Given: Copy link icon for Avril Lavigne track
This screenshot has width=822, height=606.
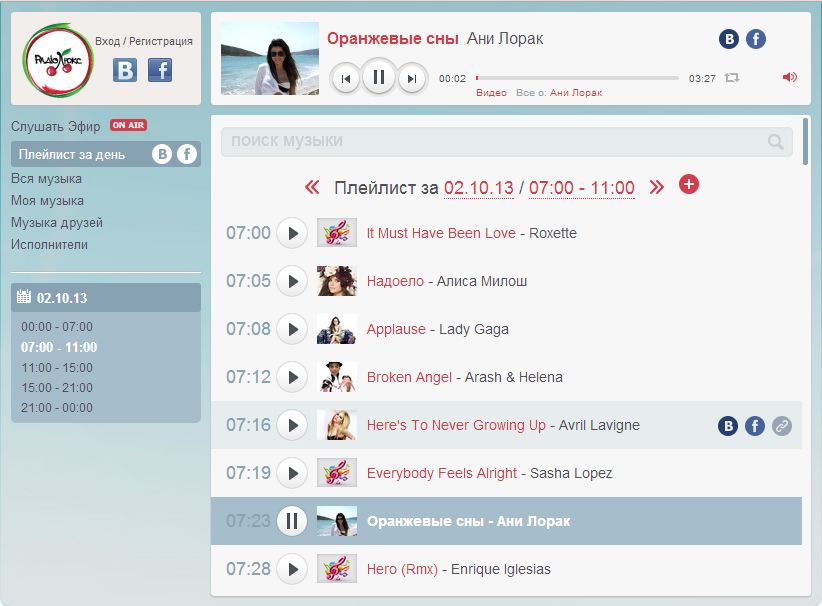Looking at the screenshot, I should 782,426.
